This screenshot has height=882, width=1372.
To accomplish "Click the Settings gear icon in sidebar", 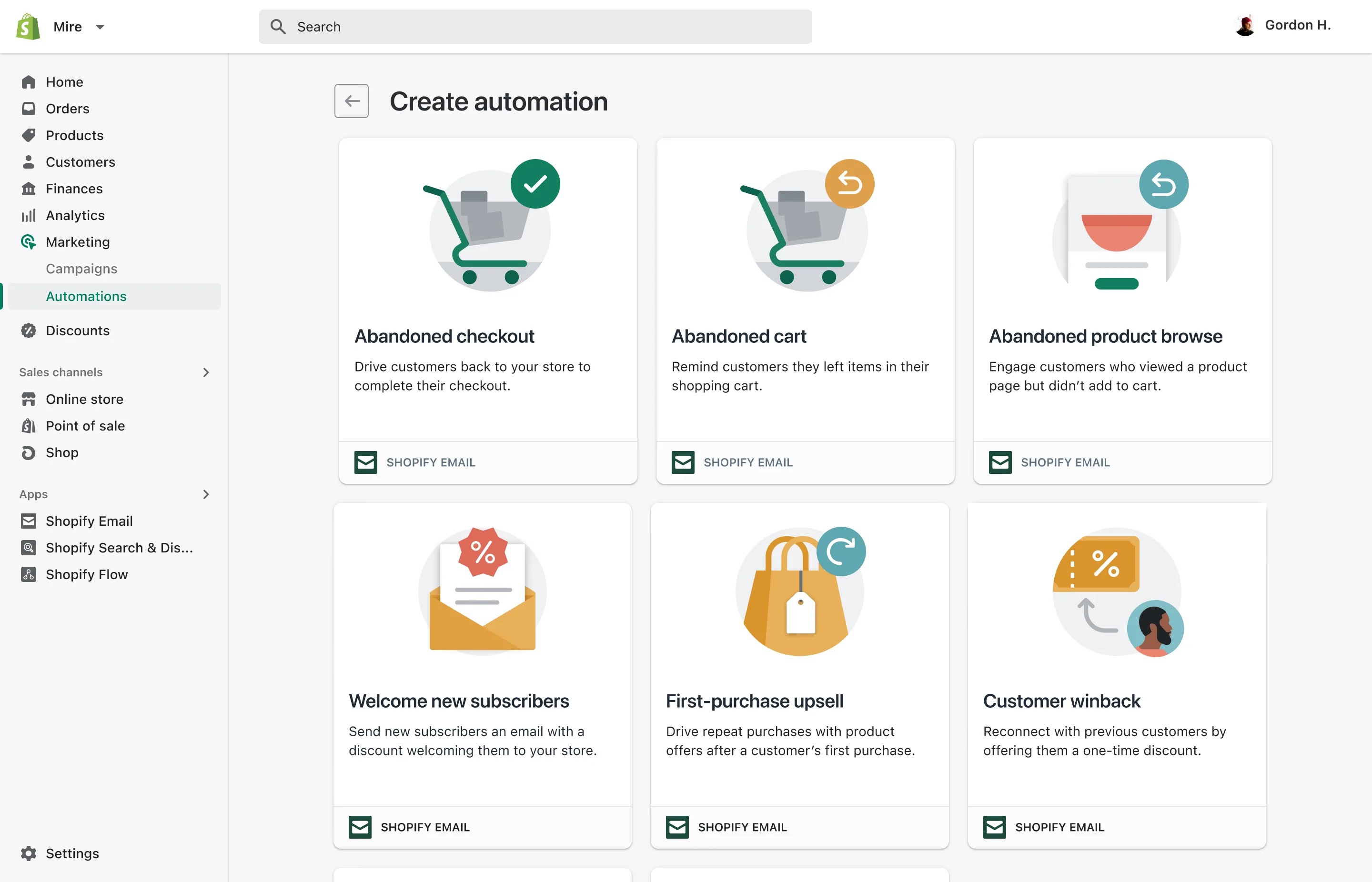I will (28, 853).
